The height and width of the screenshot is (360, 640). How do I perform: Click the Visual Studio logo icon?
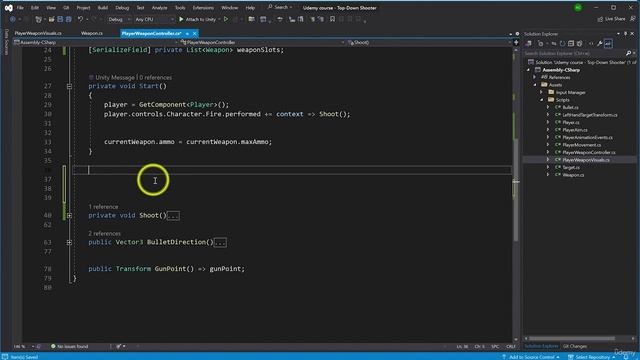[x=8, y=8]
